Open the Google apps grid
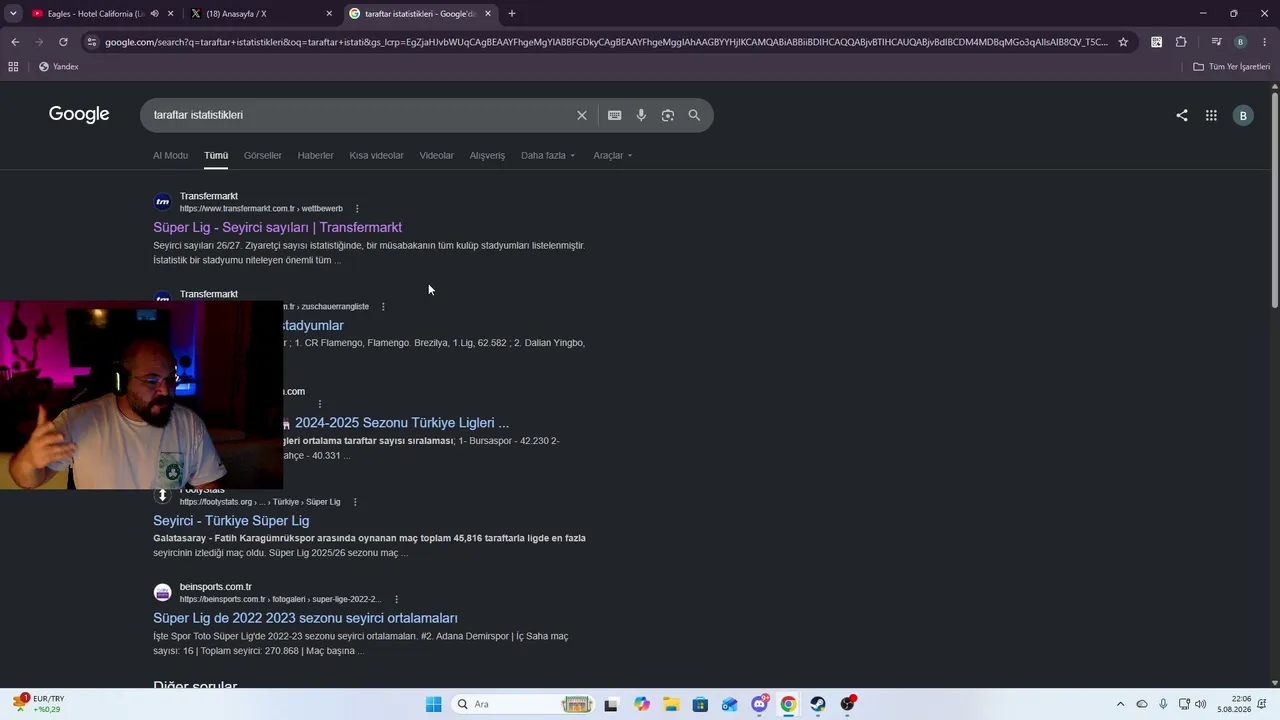1280x720 pixels. click(x=1211, y=115)
